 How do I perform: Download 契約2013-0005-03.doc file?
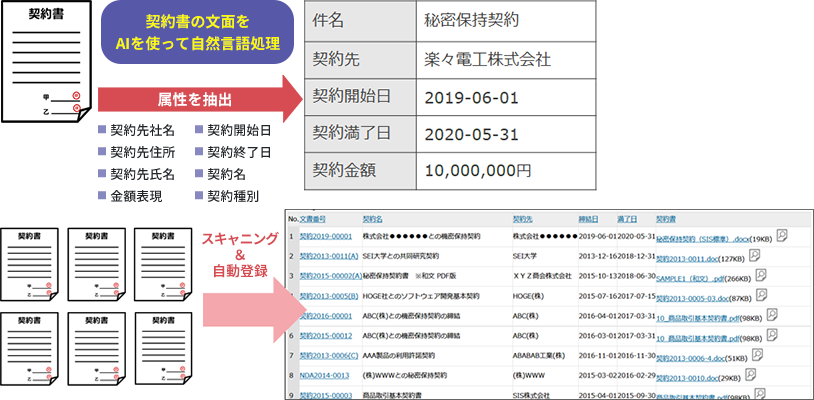694,298
